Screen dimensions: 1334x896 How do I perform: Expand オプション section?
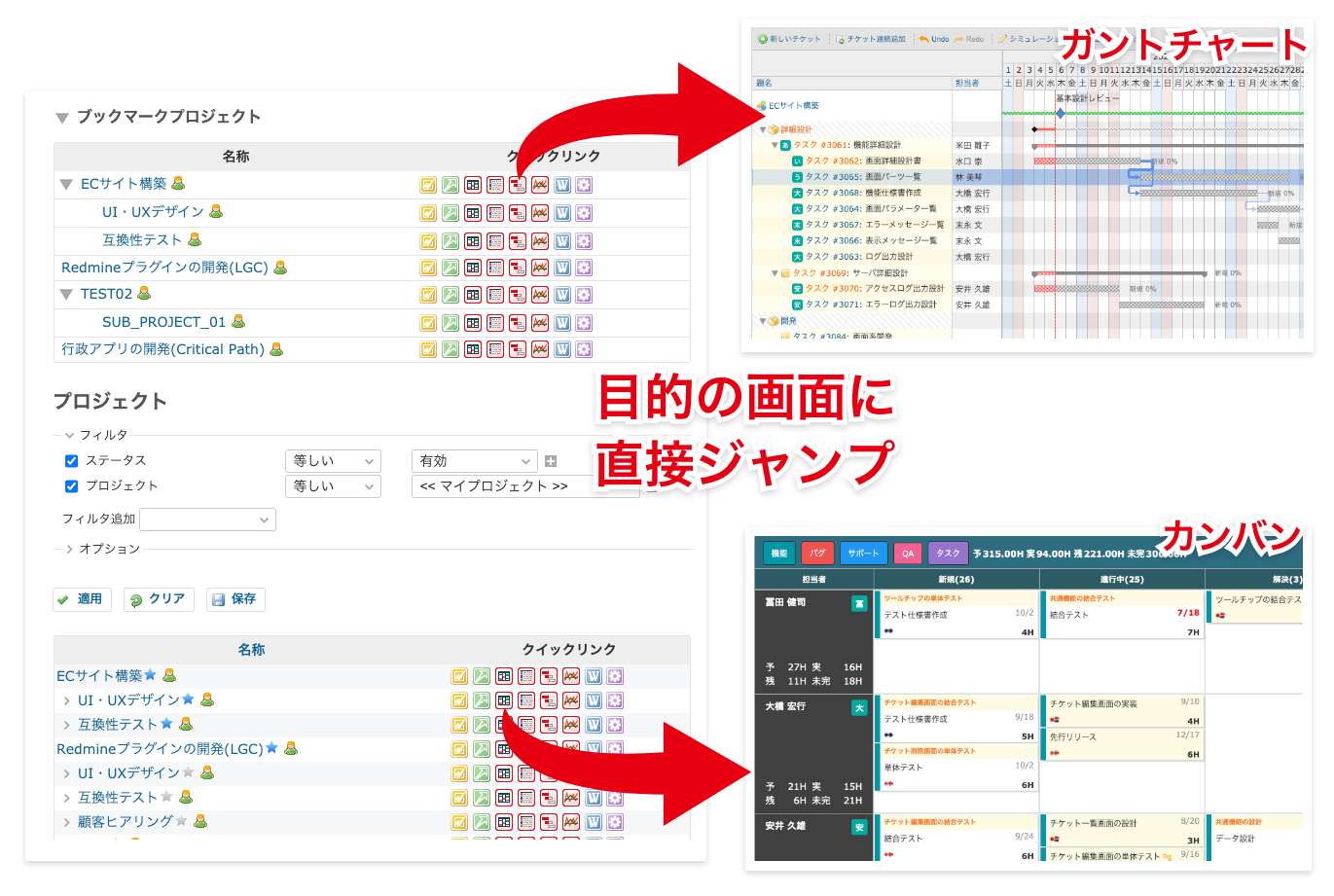(x=102, y=549)
